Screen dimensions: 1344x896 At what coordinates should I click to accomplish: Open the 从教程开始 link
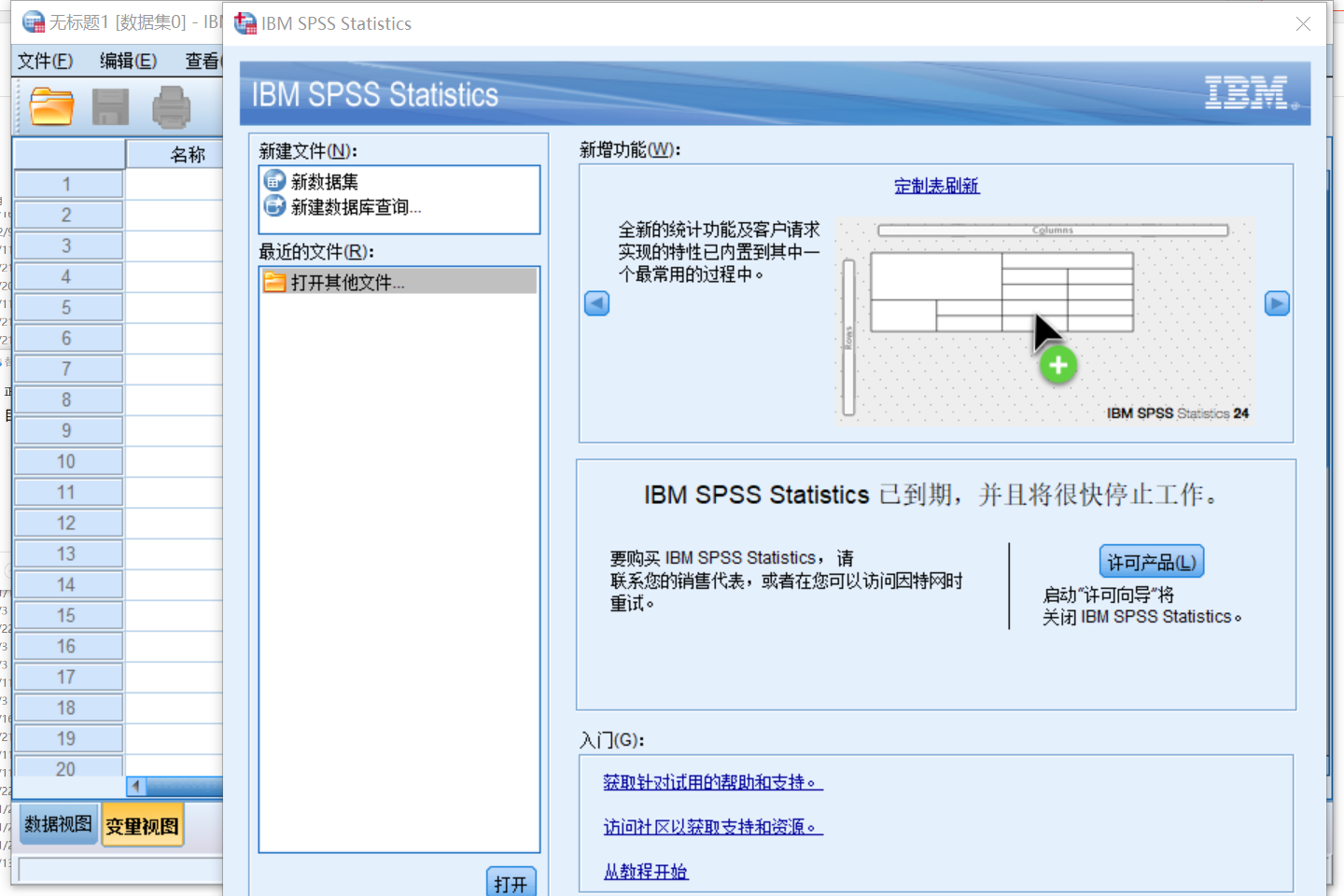point(646,872)
